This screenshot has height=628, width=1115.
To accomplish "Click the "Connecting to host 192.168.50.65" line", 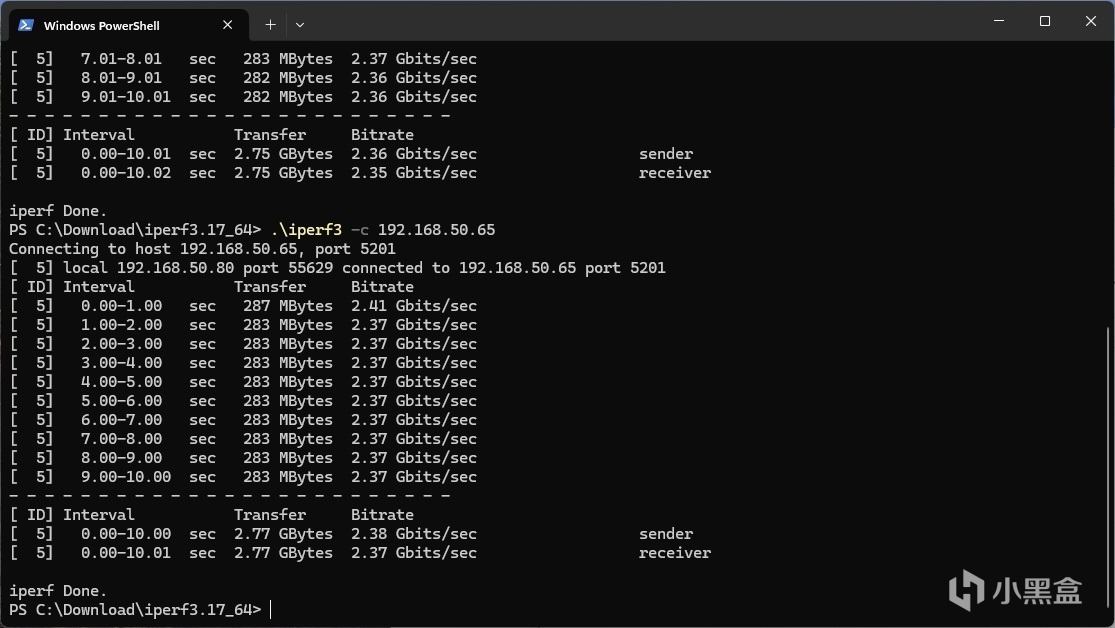I will click(202, 249).
